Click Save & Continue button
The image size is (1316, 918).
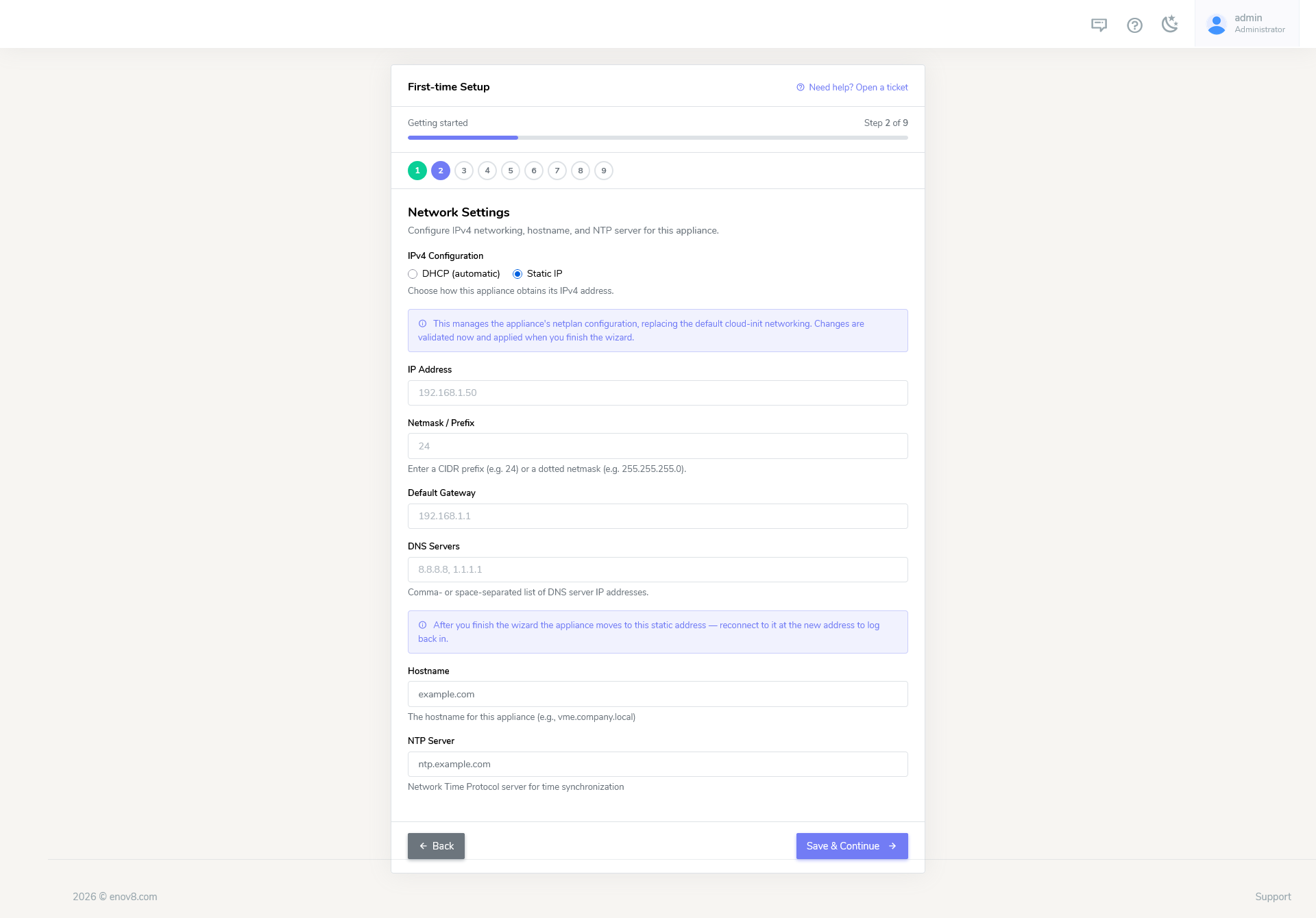pyautogui.click(x=852, y=846)
